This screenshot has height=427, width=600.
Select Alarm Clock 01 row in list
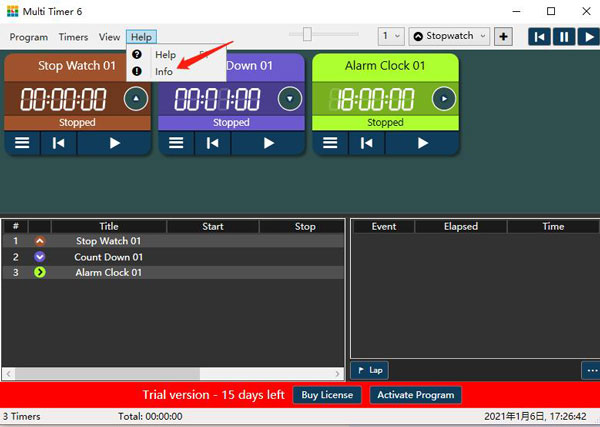pos(173,272)
